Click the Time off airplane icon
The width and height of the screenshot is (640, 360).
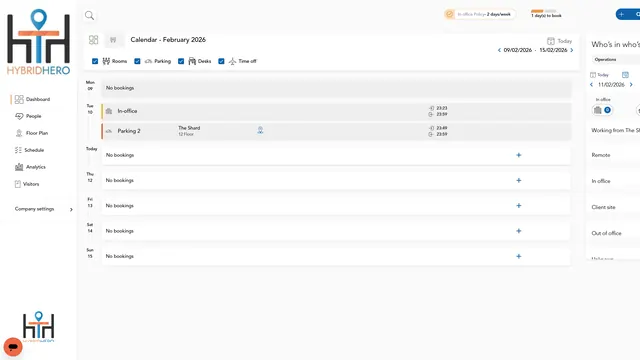232,61
